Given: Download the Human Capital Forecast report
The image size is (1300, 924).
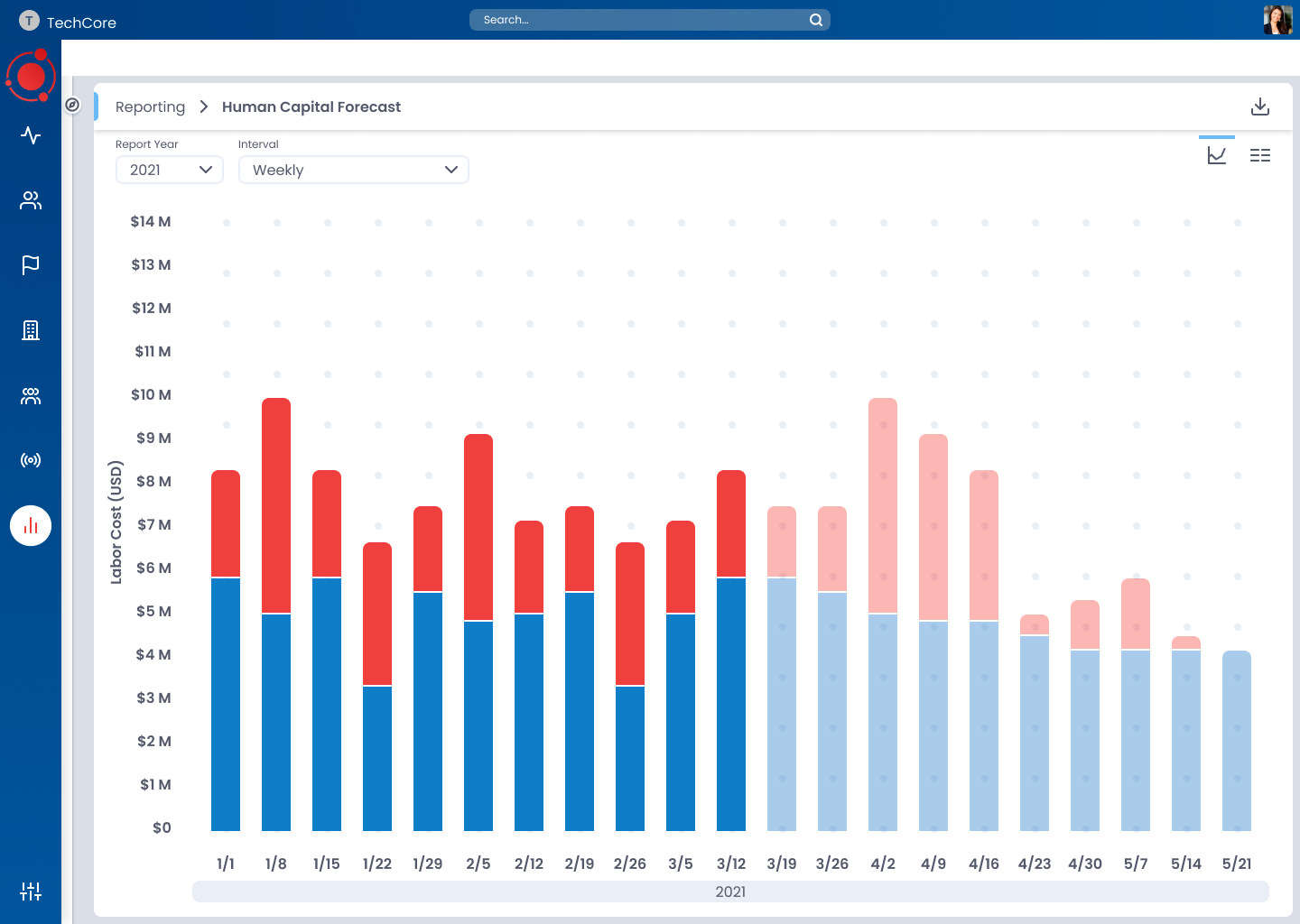Looking at the screenshot, I should point(1260,106).
